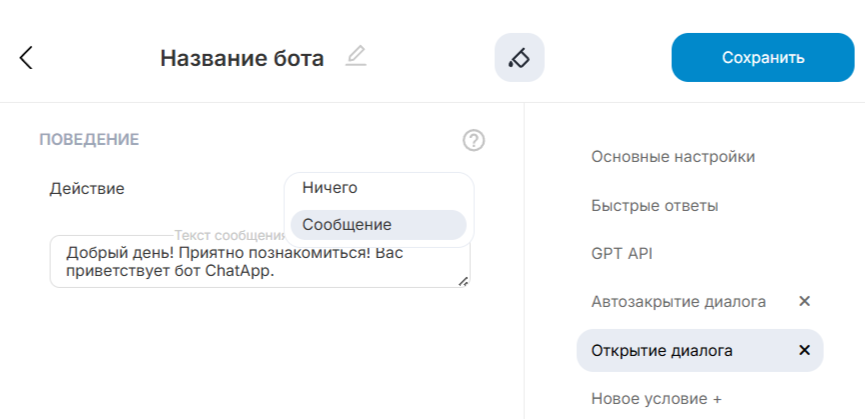Screen dimensions: 865x419
Task: Click the ПОВЕДЕНИЕ section heading
Action: tap(89, 140)
